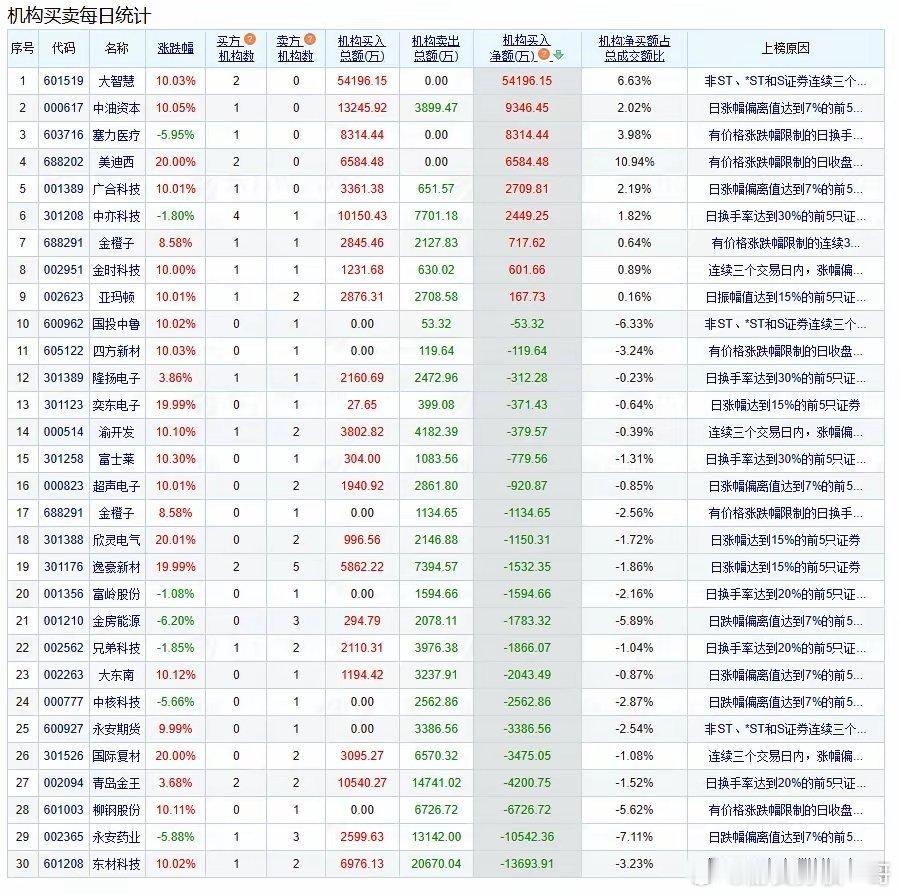Open 上榜原因 for 亚玛顿 row
The image size is (900, 894).
[x=785, y=297]
